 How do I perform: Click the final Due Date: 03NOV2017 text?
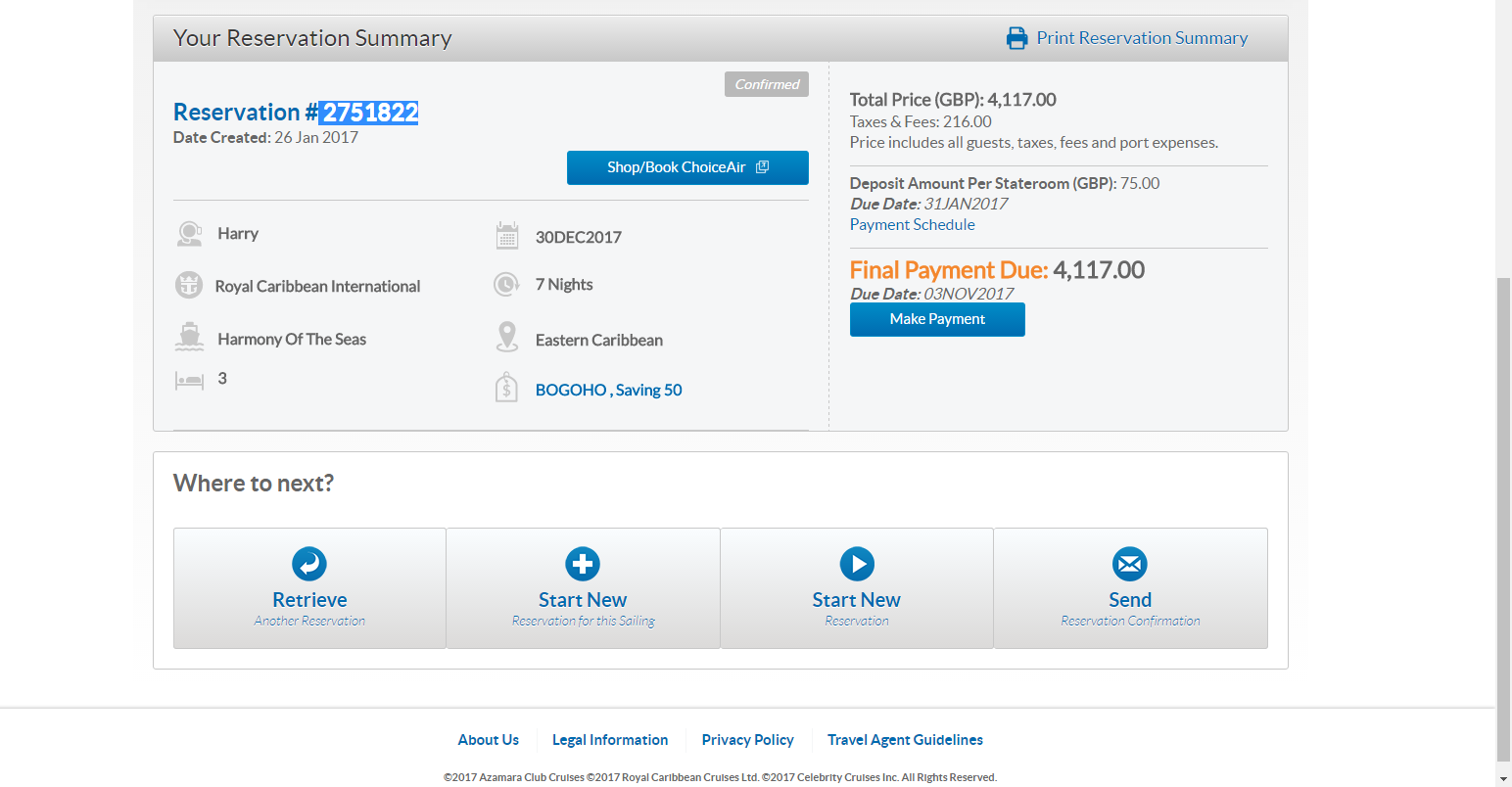click(932, 294)
